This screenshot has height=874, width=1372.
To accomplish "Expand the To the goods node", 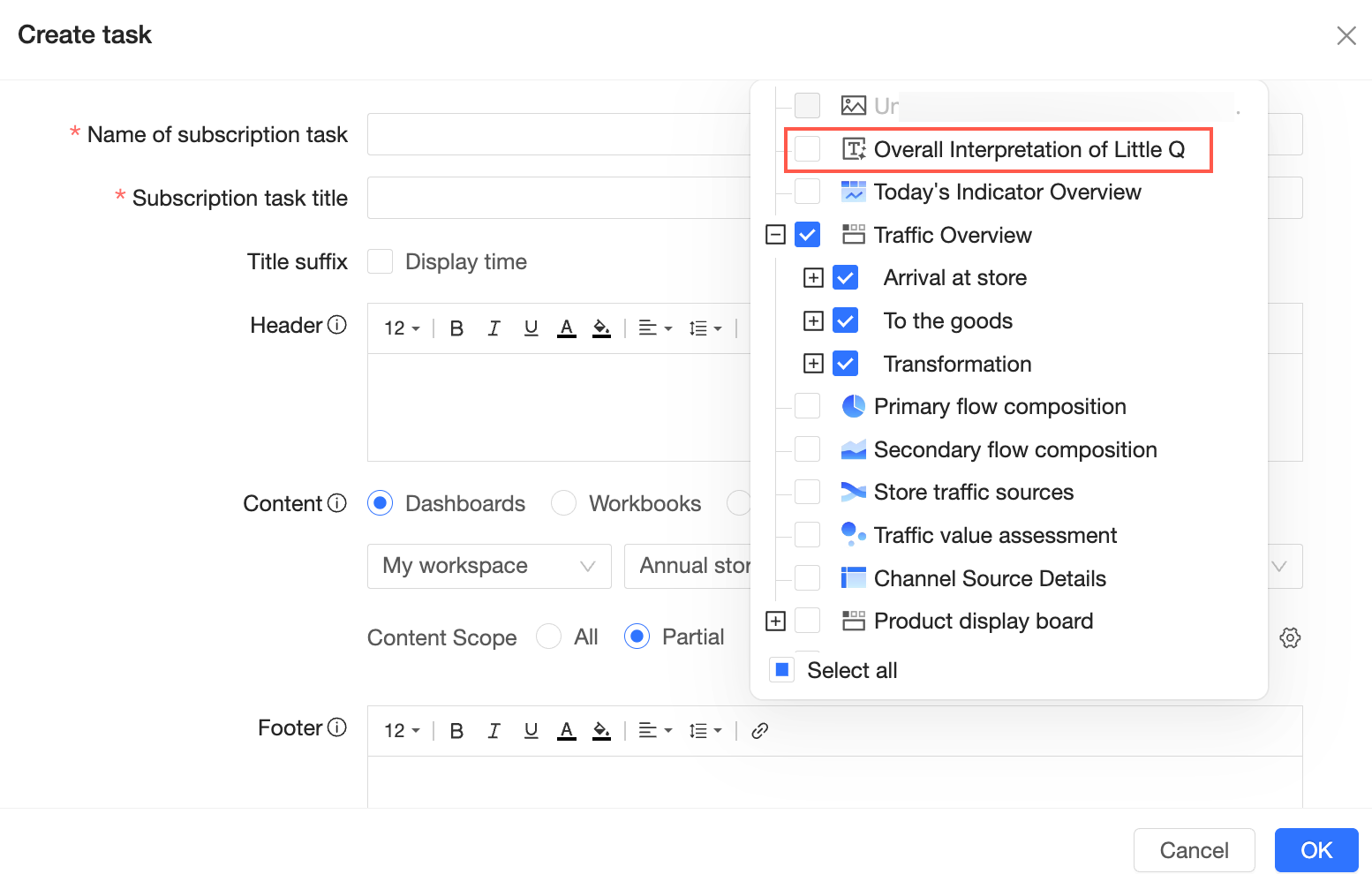I will [x=814, y=320].
